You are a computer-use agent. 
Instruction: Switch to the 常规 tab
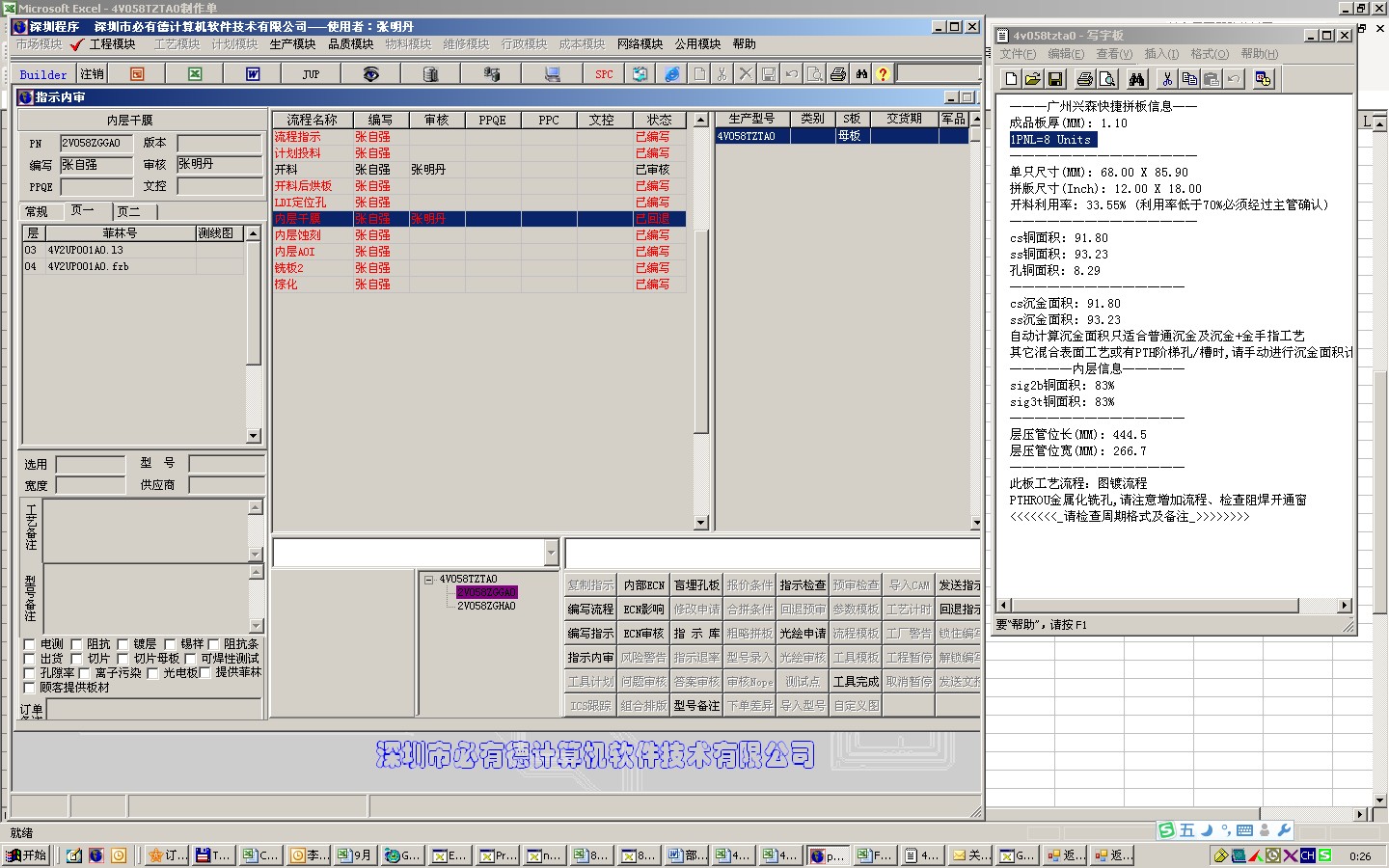[37, 211]
